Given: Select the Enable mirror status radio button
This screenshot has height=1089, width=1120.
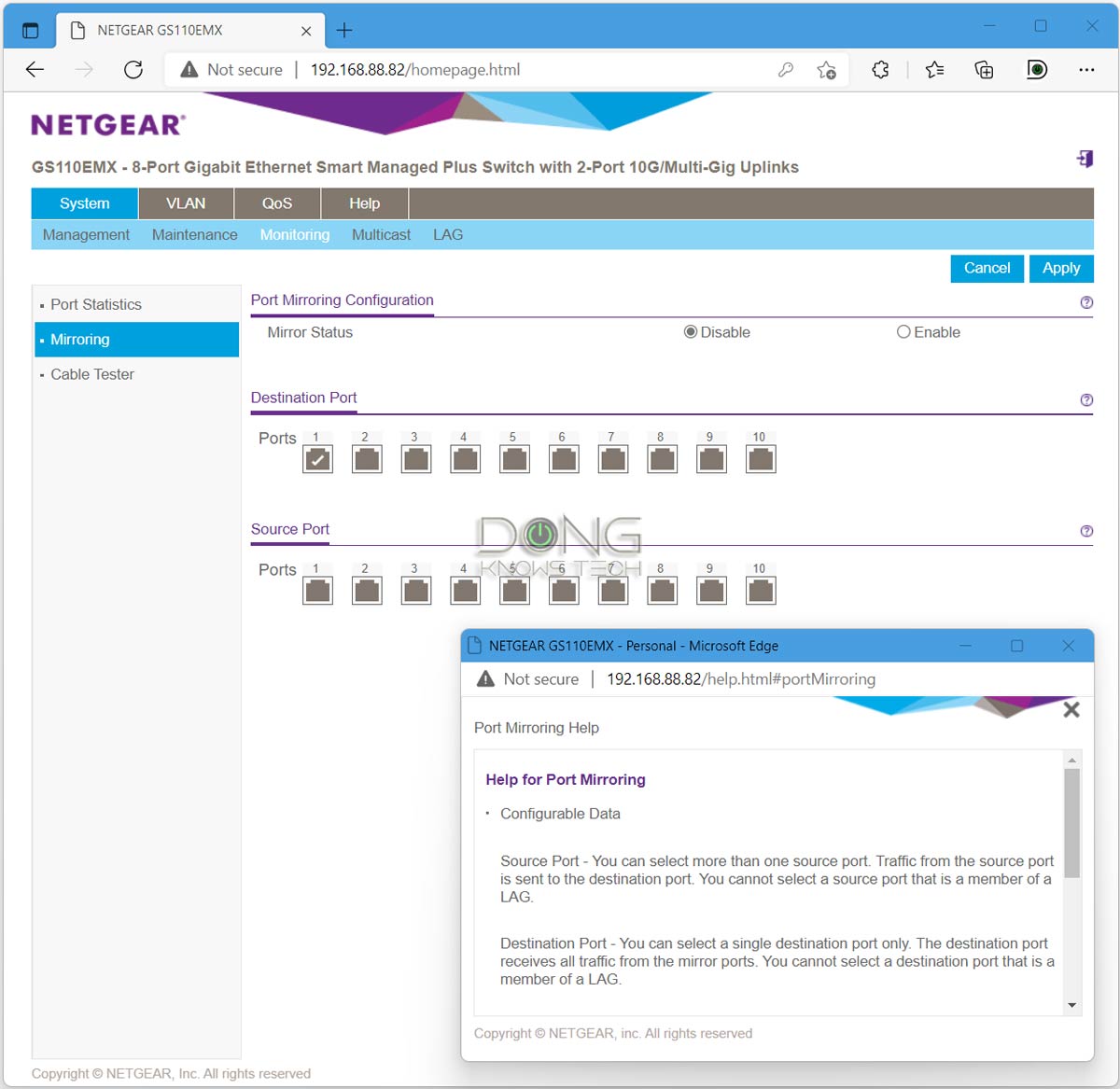Looking at the screenshot, I should point(903,332).
